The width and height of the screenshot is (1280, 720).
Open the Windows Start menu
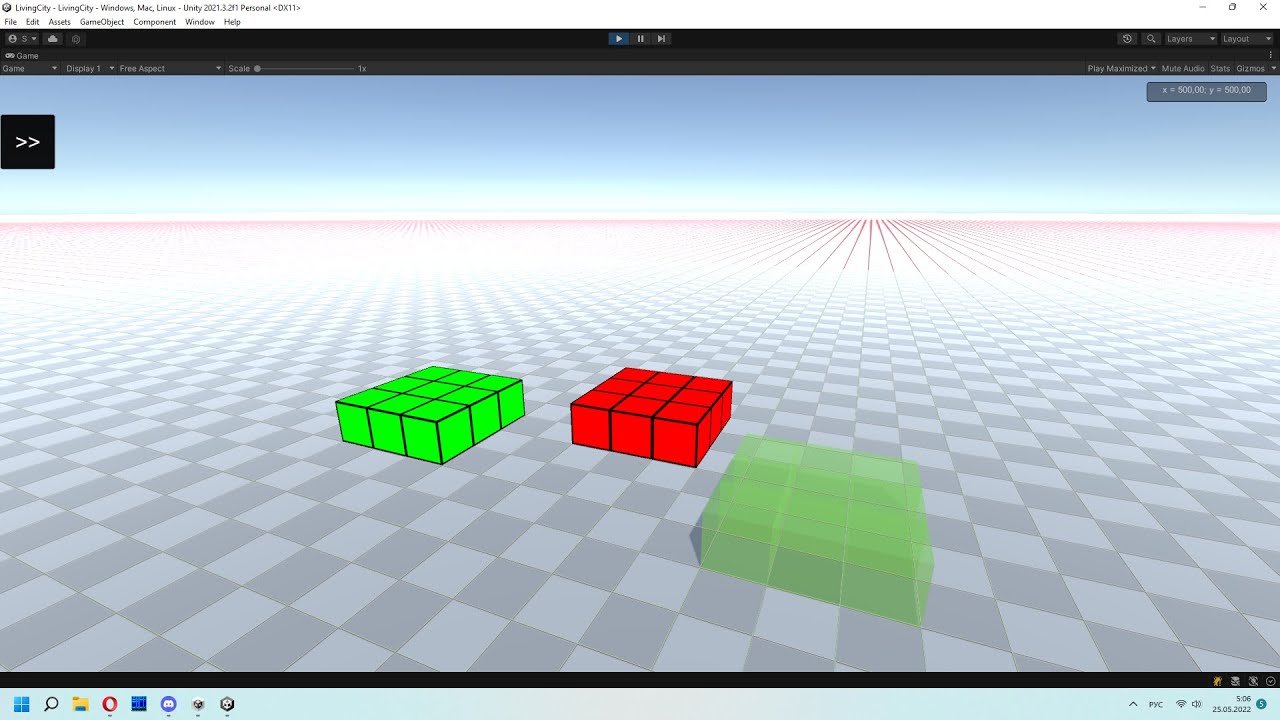click(x=21, y=704)
